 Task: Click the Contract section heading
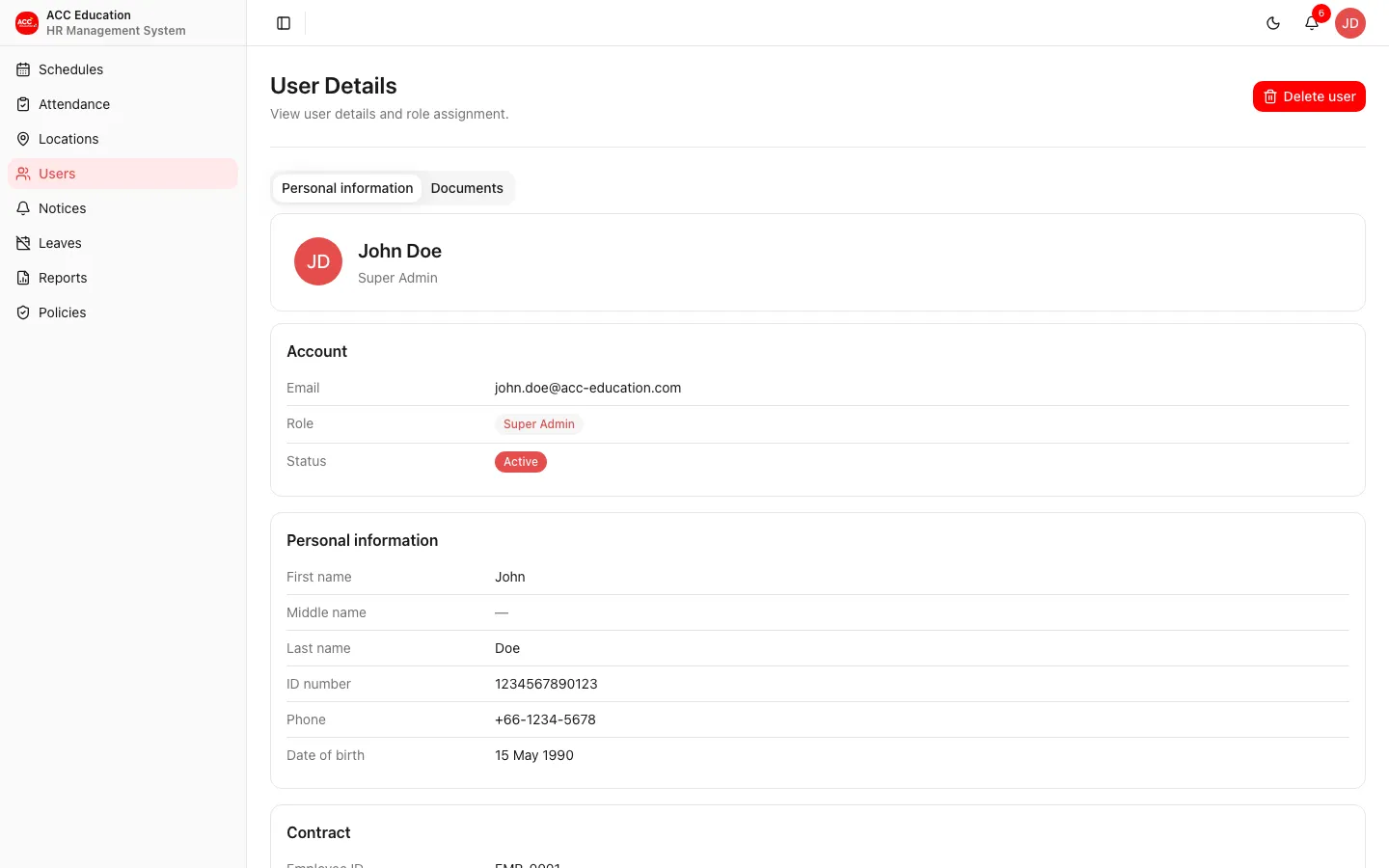click(x=318, y=832)
